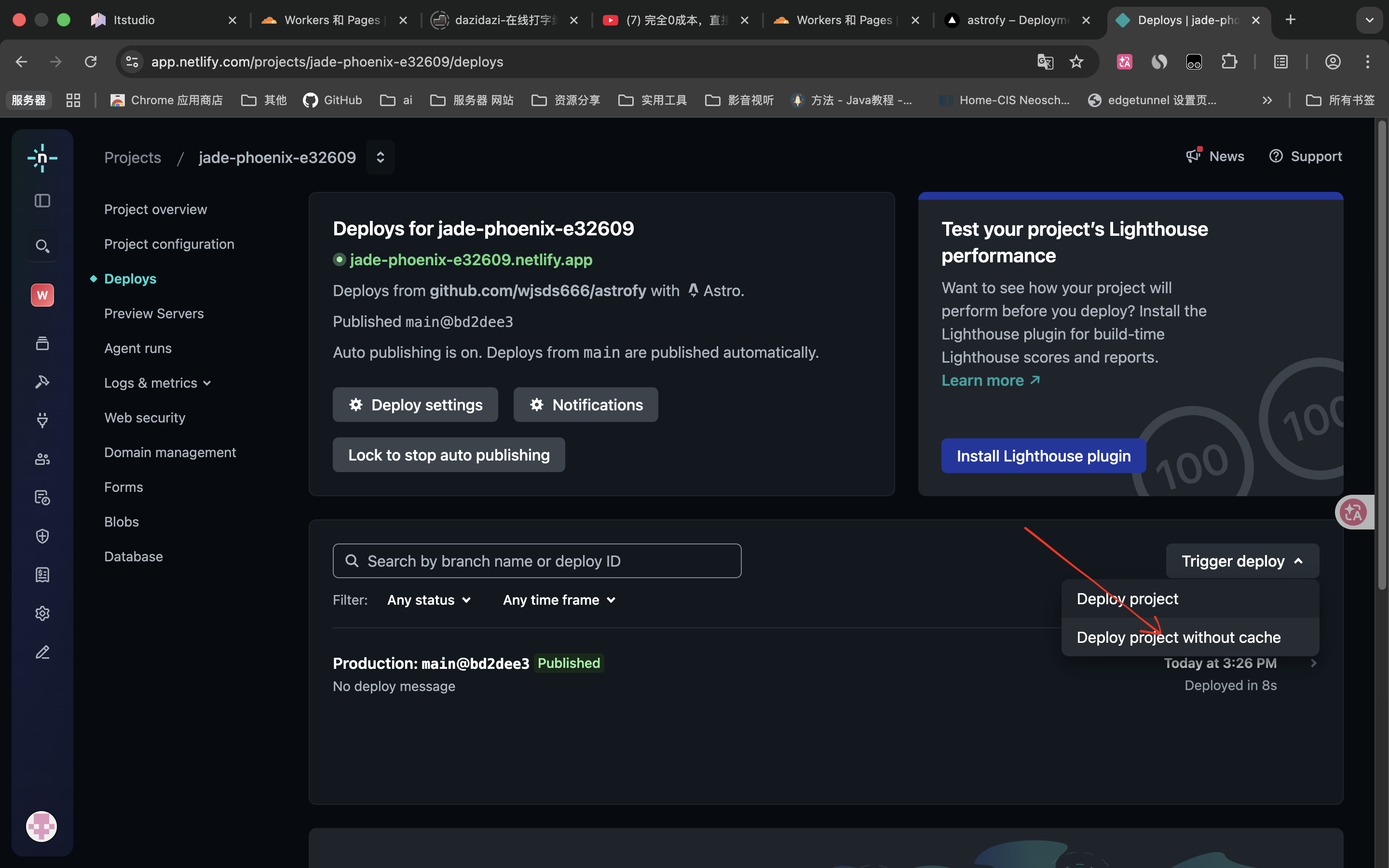Collapse the Trigger deploy menu button

pos(1243,561)
